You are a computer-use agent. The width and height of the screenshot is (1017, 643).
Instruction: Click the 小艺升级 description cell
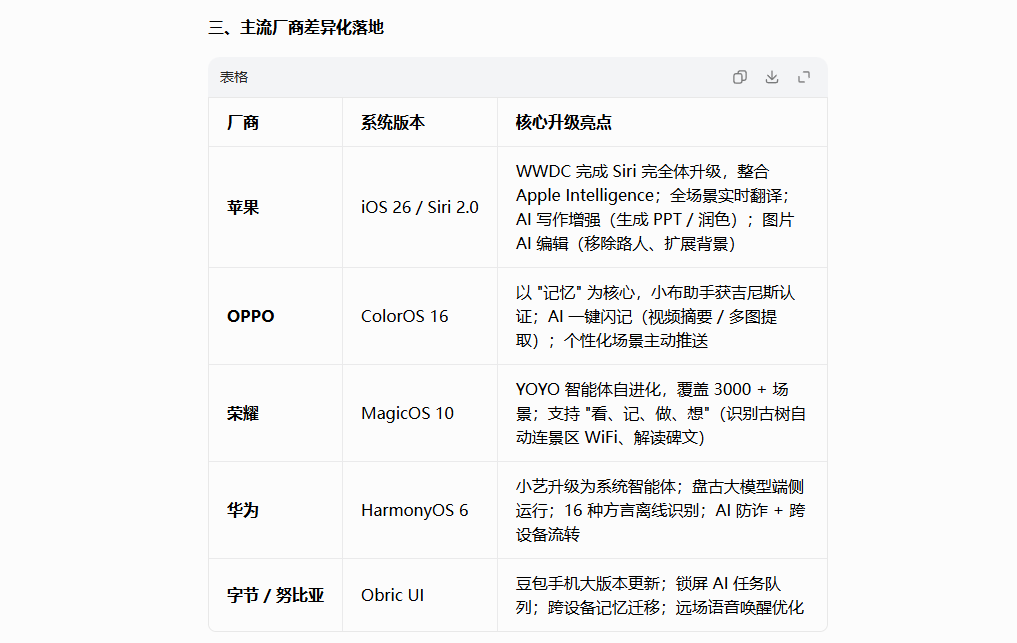tap(662, 510)
